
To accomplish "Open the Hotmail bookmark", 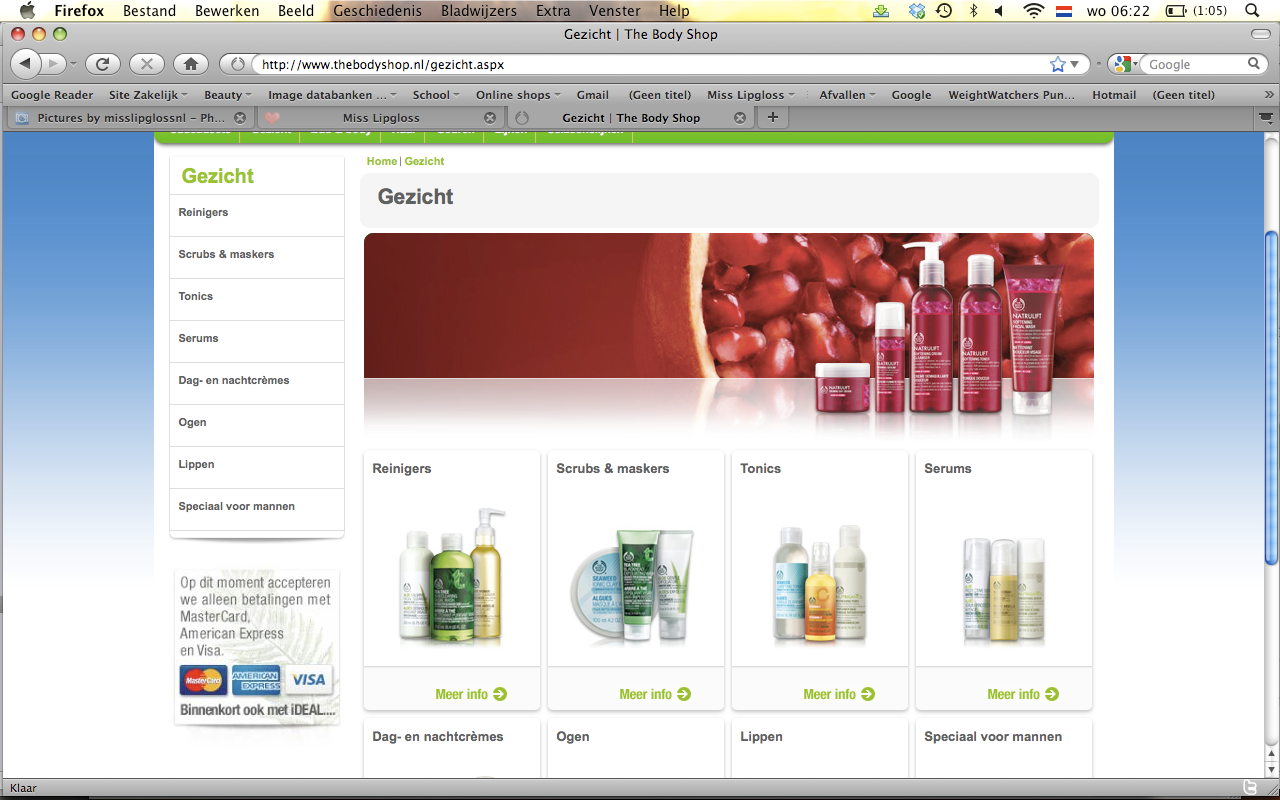I will point(1114,95).
